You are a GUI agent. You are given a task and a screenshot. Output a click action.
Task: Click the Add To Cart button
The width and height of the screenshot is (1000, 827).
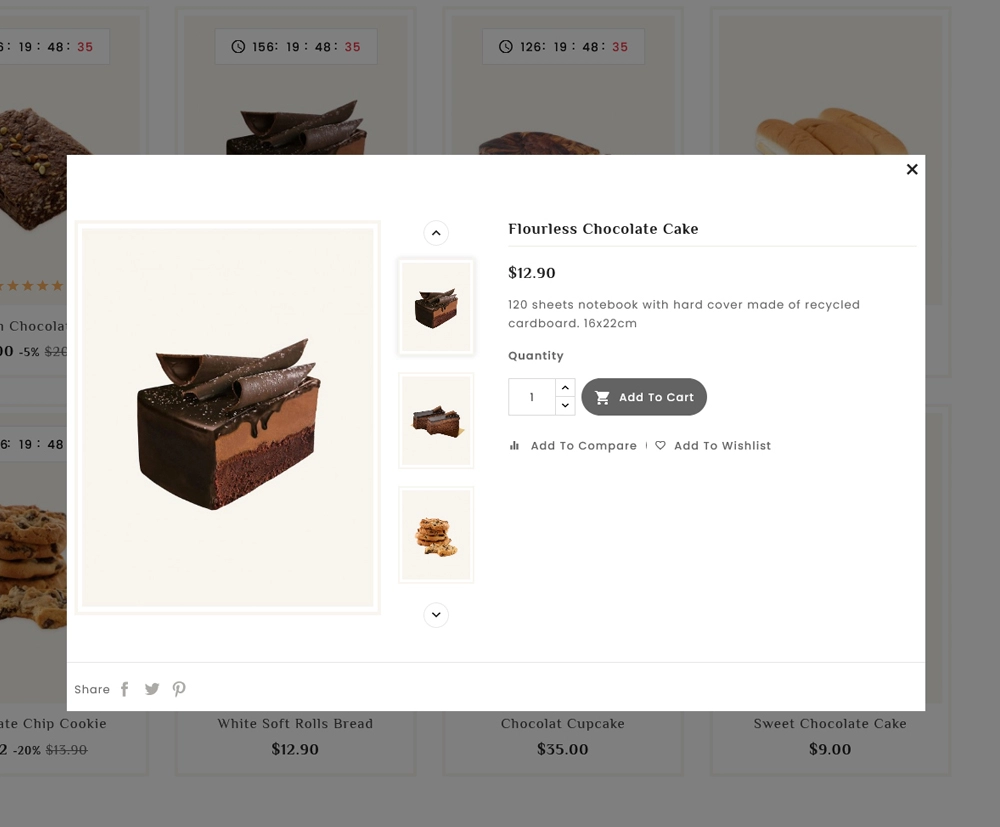(644, 397)
